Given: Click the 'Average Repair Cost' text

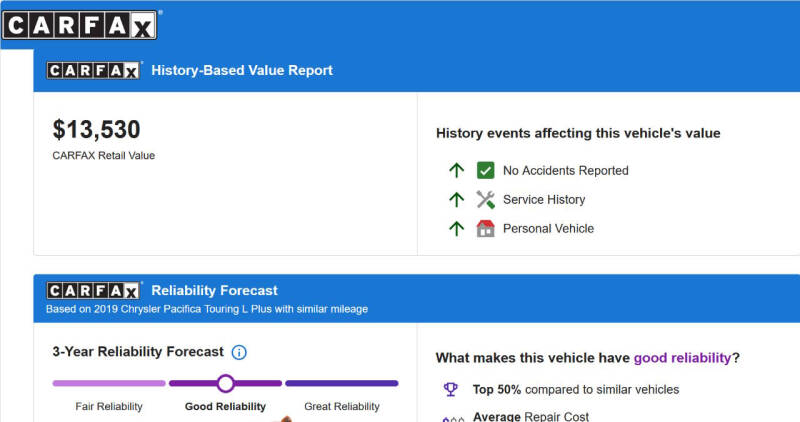Looking at the screenshot, I should 531,416.
